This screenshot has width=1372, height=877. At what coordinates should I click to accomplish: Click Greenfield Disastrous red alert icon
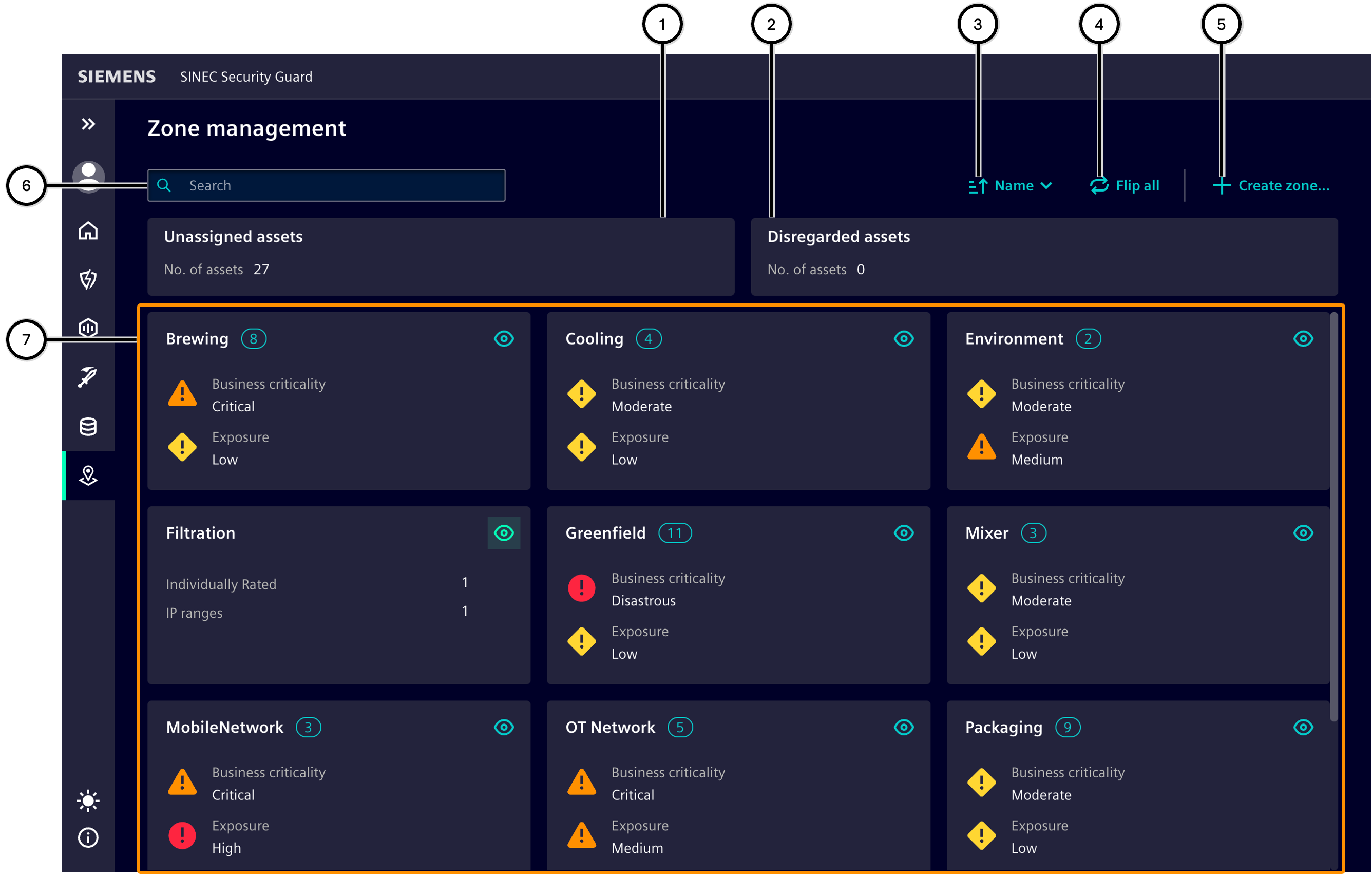(x=581, y=588)
